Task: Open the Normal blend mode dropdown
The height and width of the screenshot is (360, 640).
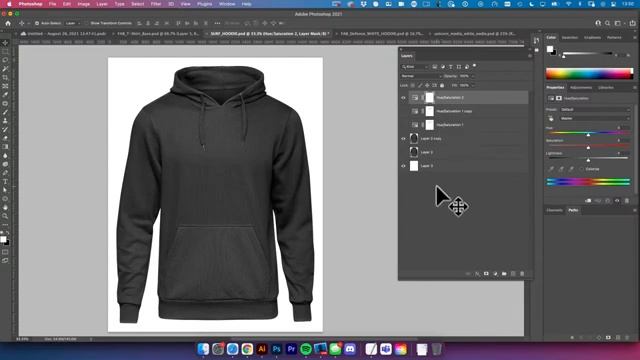Action: [x=421, y=76]
